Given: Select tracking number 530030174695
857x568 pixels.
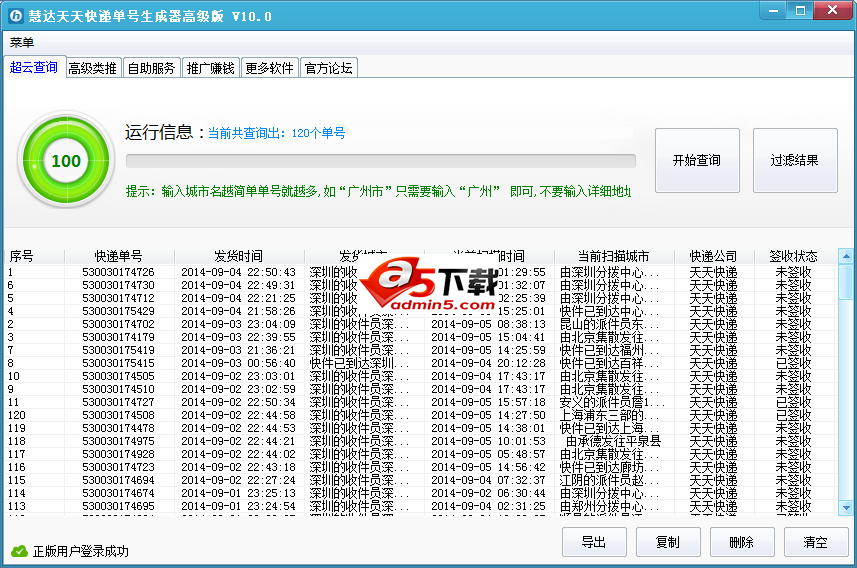Looking at the screenshot, I should coord(119,506).
